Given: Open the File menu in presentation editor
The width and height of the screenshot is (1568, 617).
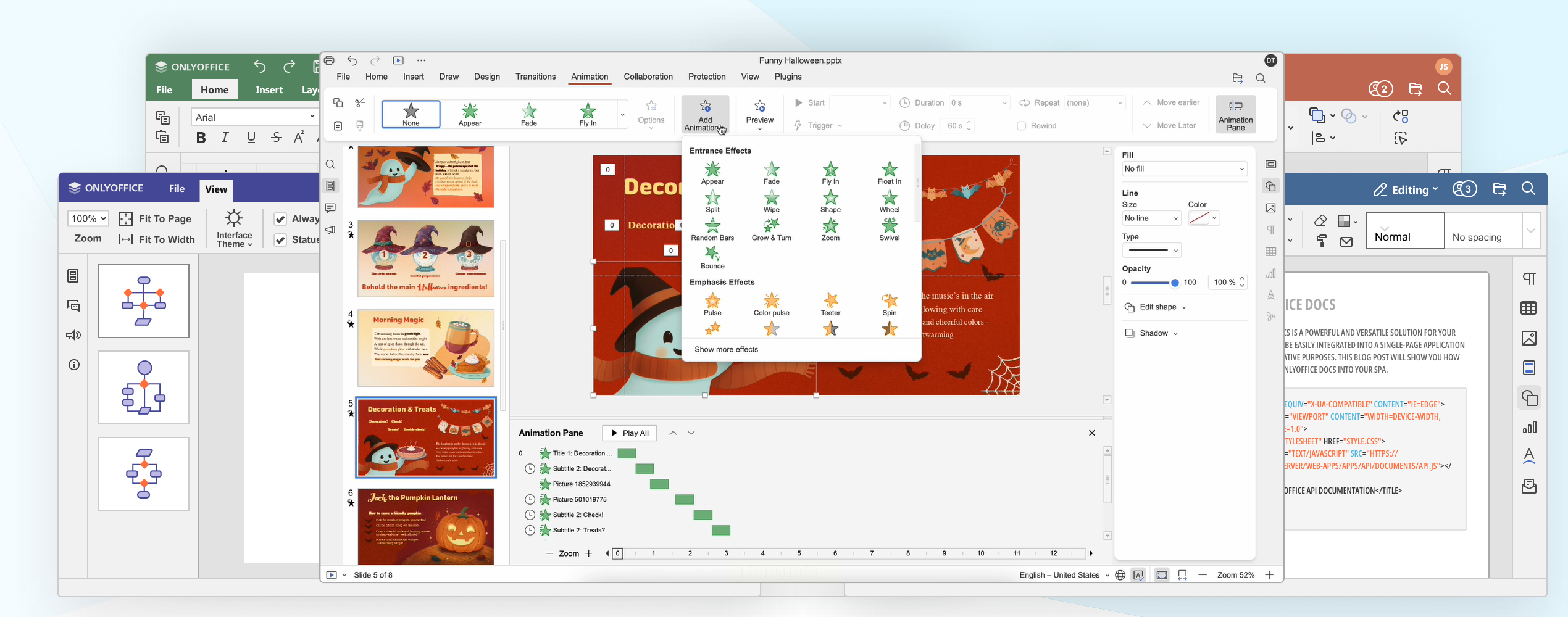Looking at the screenshot, I should [x=343, y=77].
